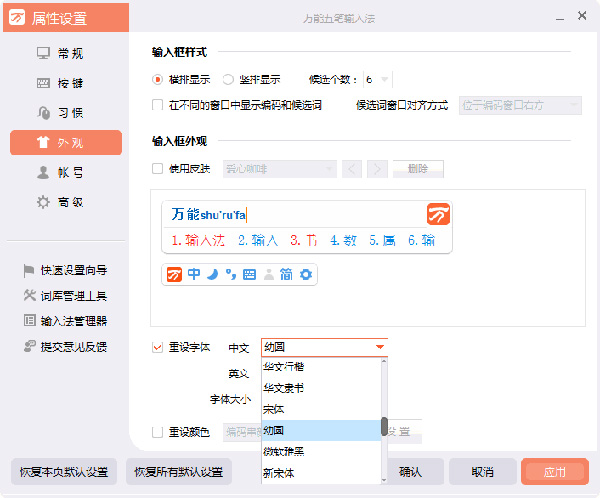This screenshot has width=600, height=498.
Task: Click the font list scrollbar thumb
Action: [x=383, y=428]
